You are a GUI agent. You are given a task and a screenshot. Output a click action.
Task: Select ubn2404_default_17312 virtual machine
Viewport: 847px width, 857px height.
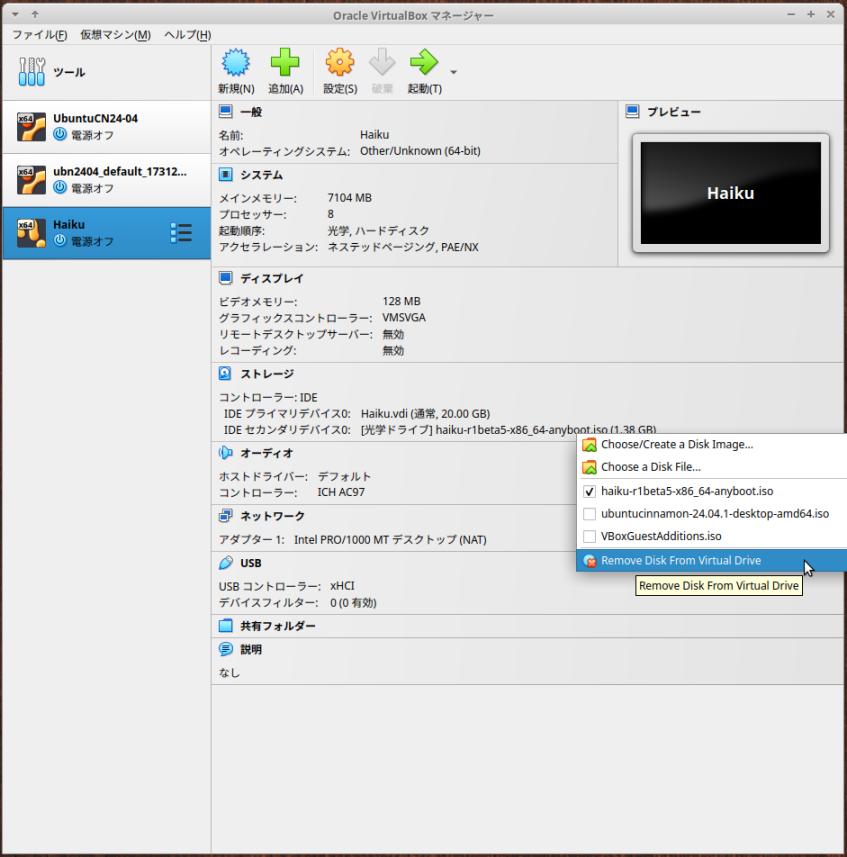click(107, 180)
